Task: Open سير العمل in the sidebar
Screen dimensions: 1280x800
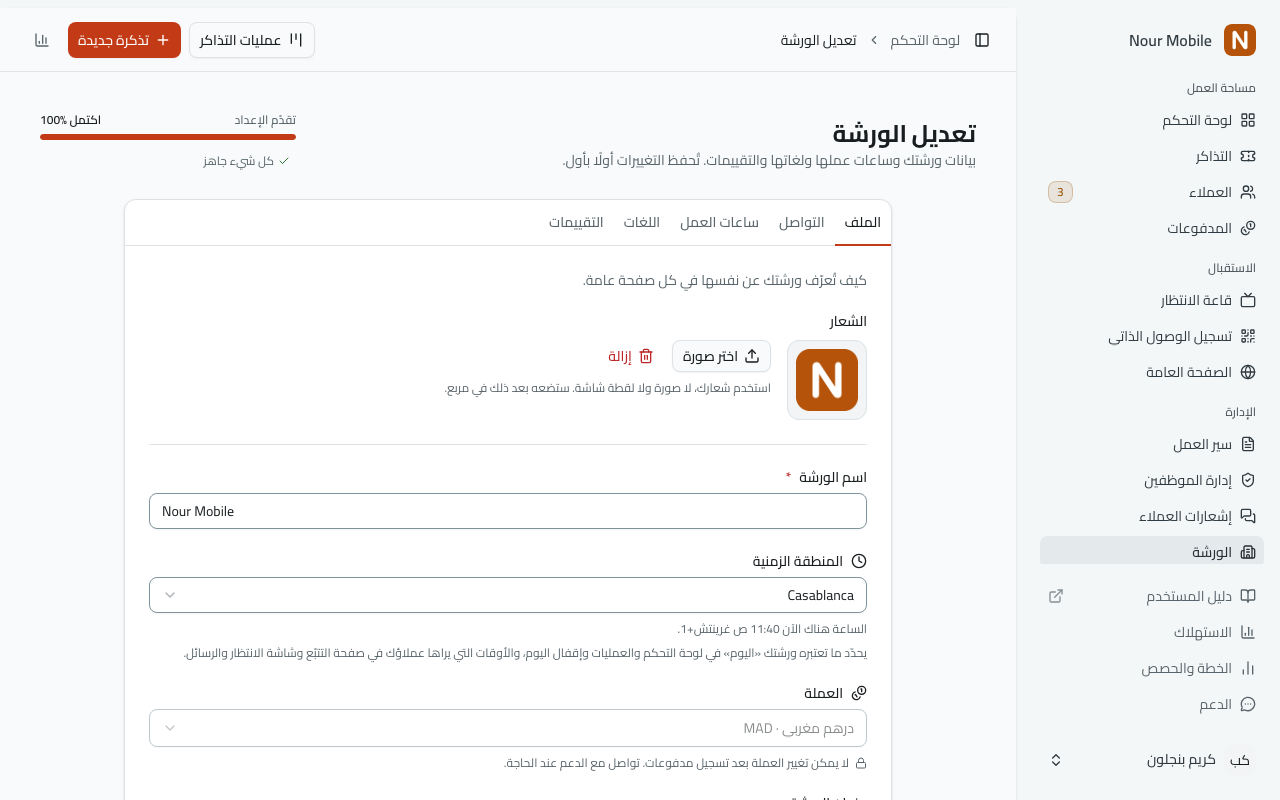Action: 1152,444
